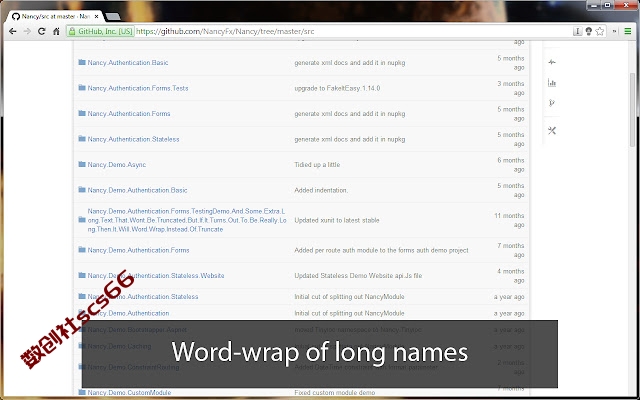Click '6 months ago' timestamp text
Screen dimensions: 640x400
point(511,165)
